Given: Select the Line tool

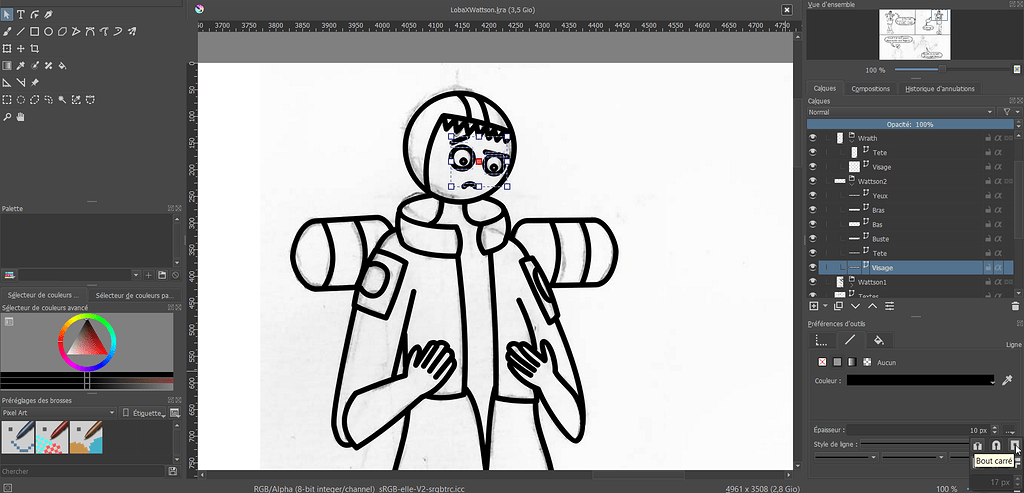Looking at the screenshot, I should coord(21,31).
